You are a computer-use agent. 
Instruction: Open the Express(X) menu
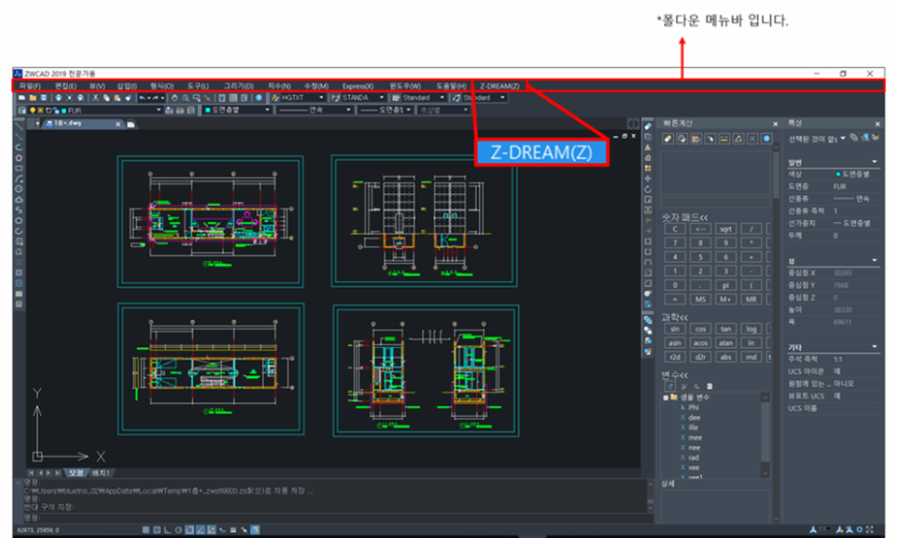[x=358, y=86]
